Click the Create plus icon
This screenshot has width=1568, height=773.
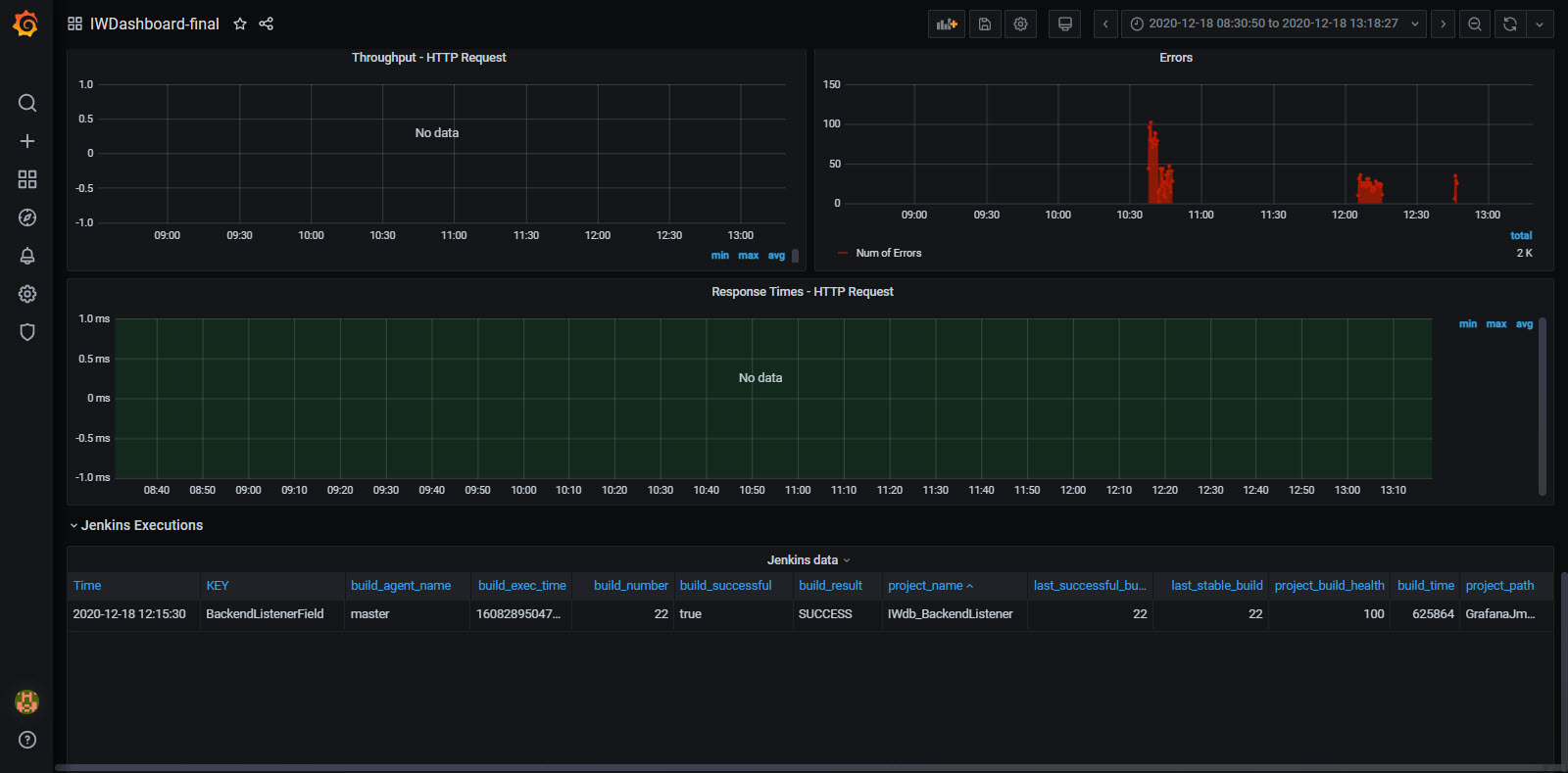(x=27, y=141)
